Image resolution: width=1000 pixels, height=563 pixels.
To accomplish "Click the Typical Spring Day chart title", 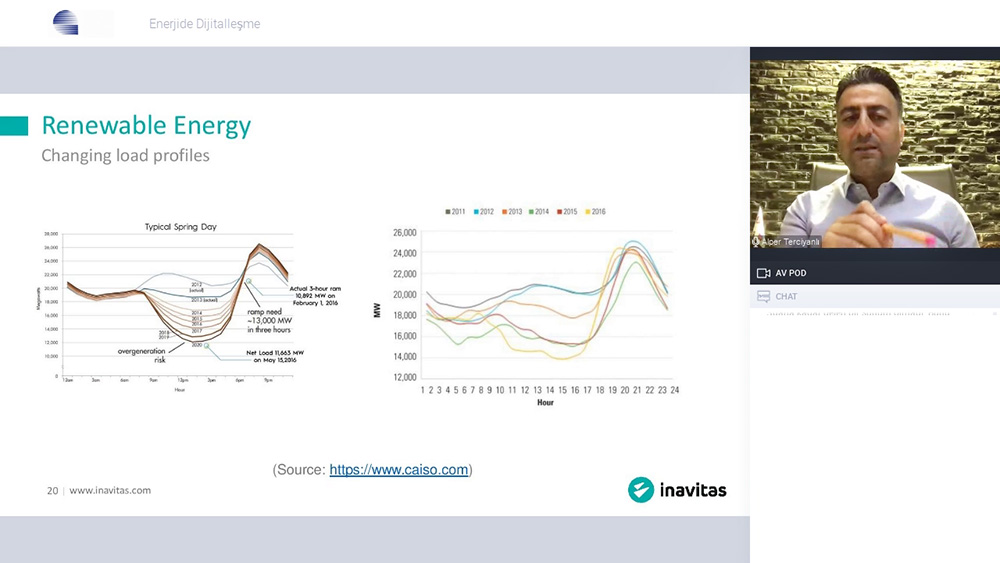I will pos(180,226).
